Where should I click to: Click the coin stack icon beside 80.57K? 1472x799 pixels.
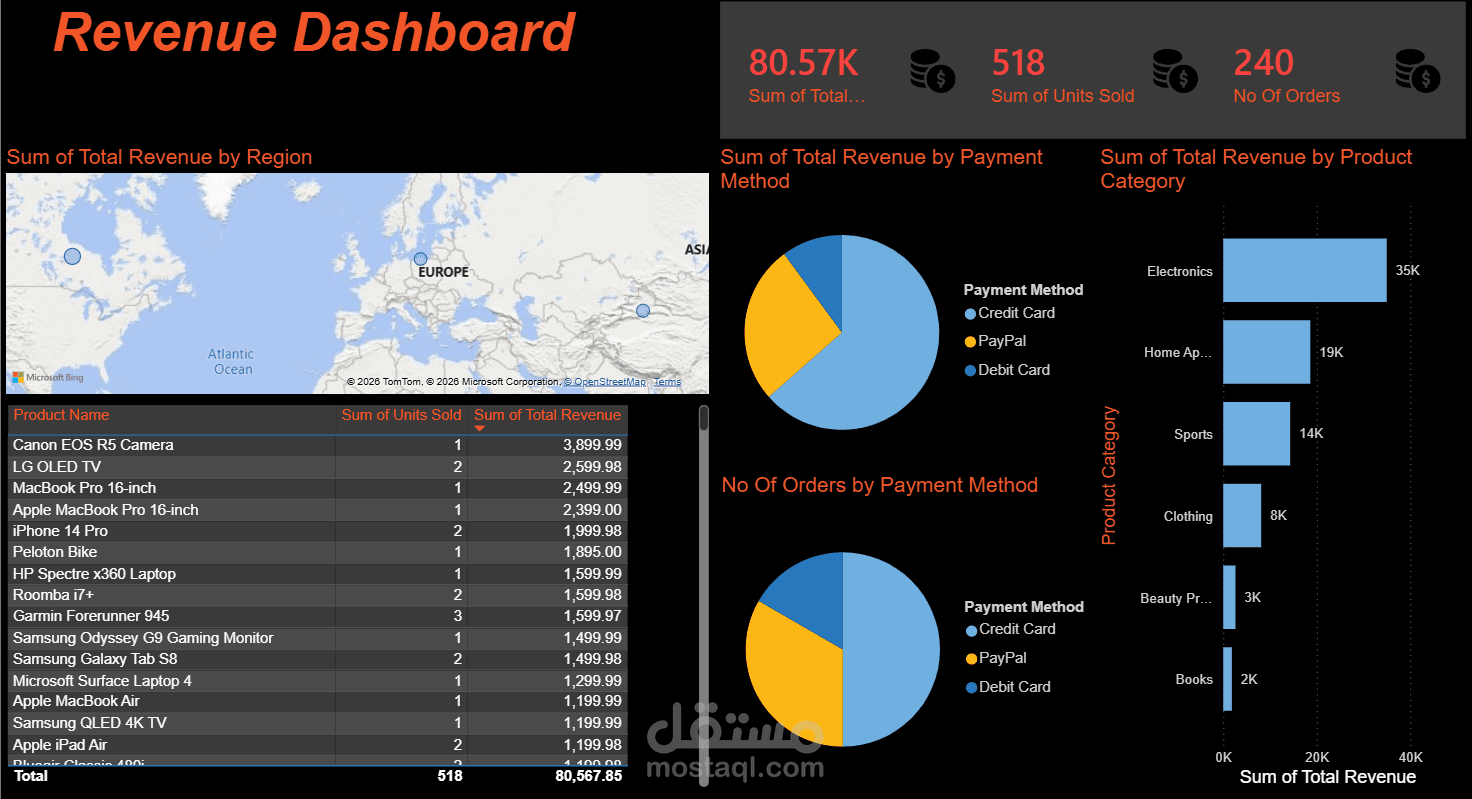(x=932, y=72)
